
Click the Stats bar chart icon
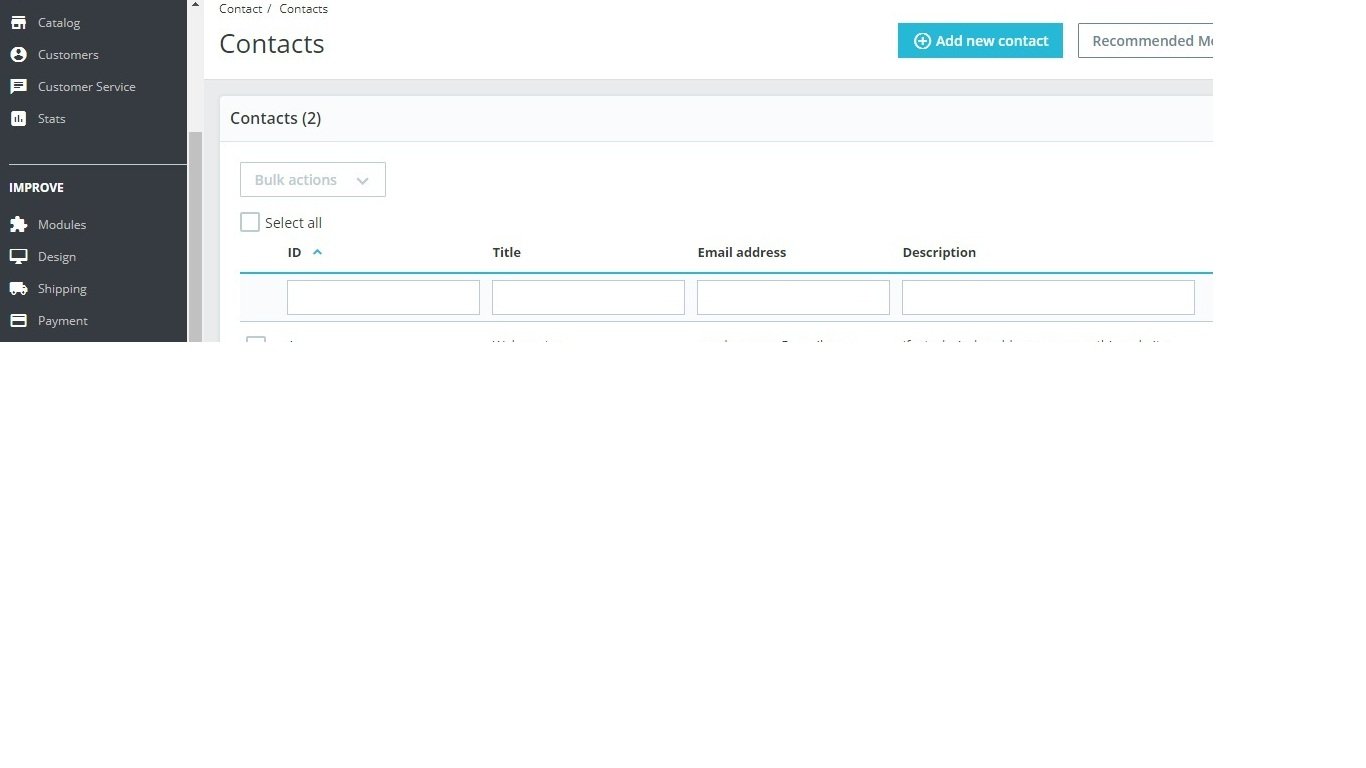[18, 118]
